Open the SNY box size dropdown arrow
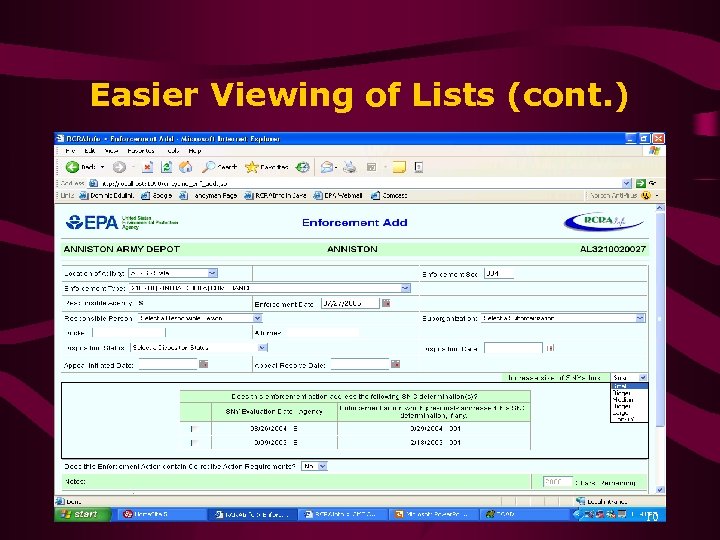The height and width of the screenshot is (540, 720). 643,377
